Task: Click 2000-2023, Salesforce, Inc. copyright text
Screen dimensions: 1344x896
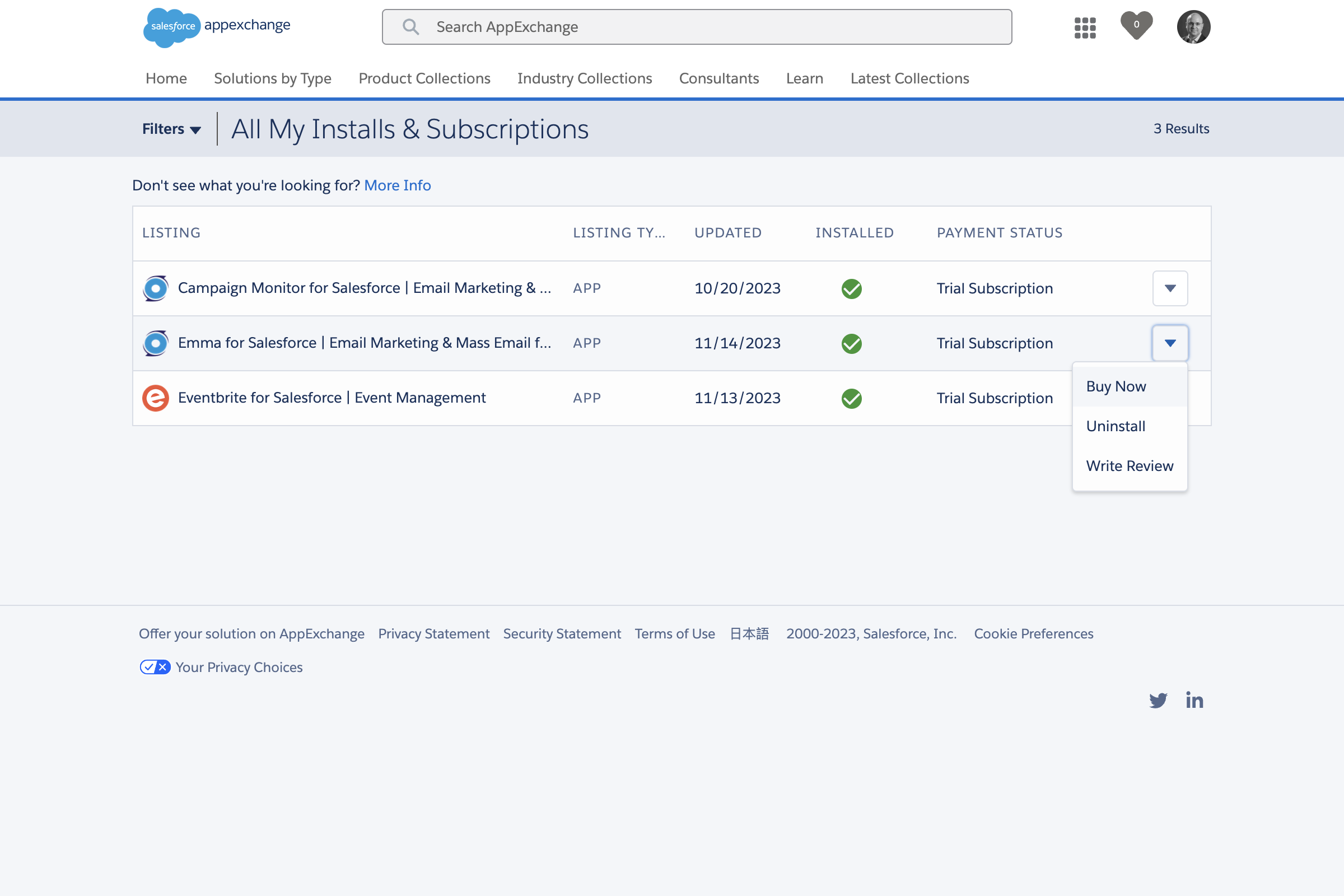Action: (871, 634)
